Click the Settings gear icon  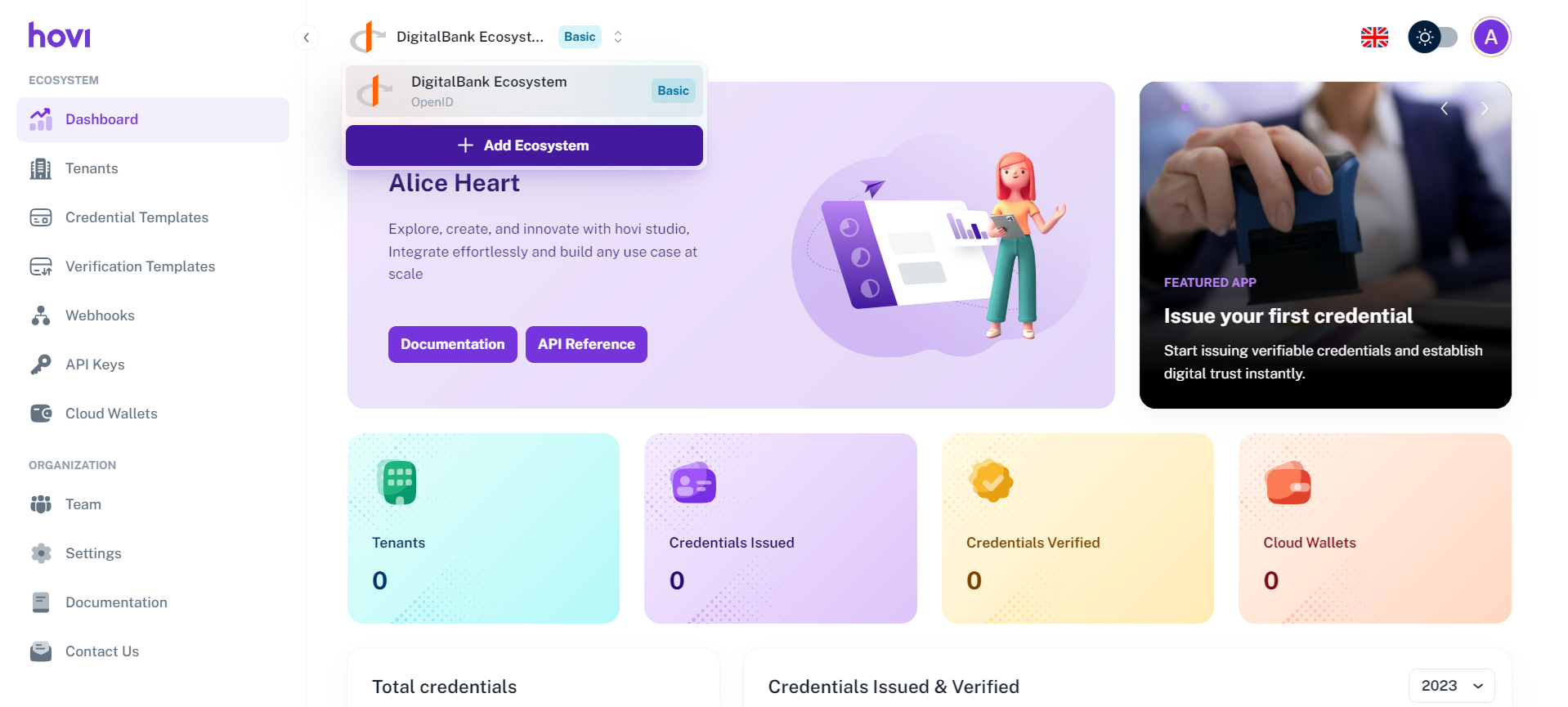(40, 553)
